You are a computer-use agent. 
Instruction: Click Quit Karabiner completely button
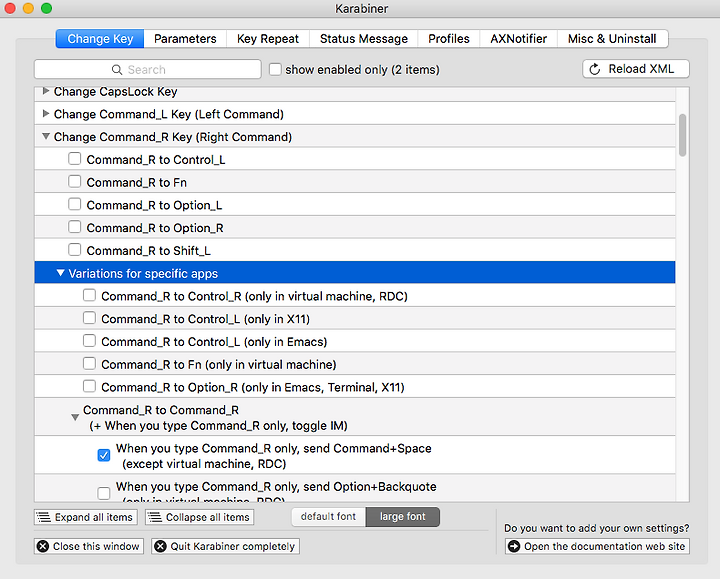pos(225,546)
